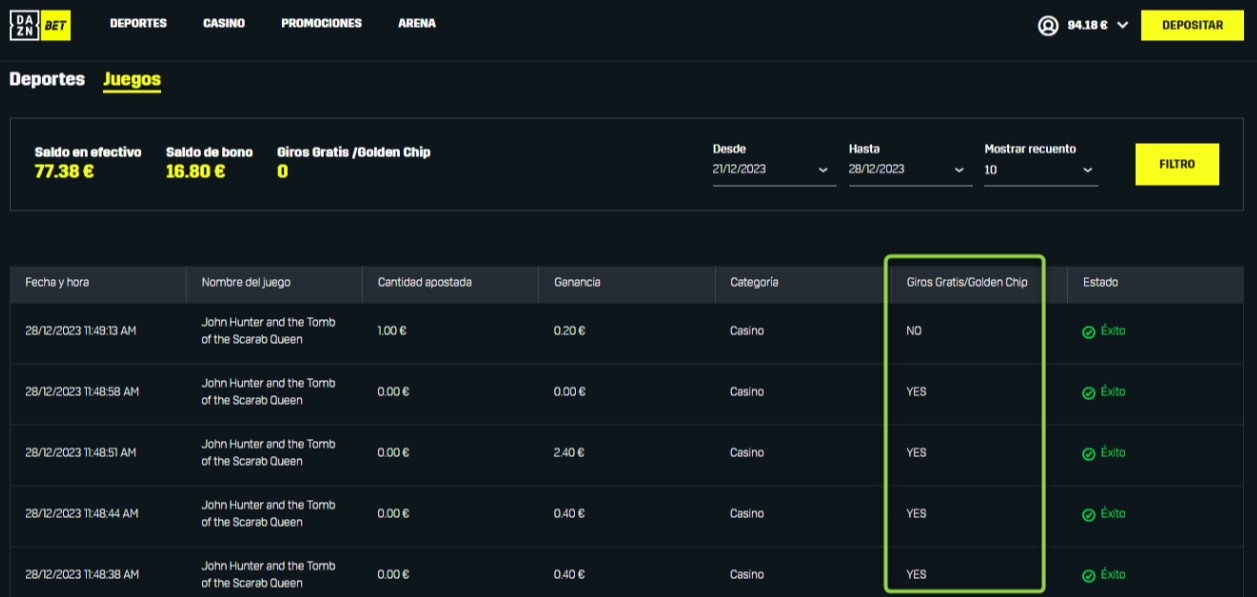Click the DEPOSITAR button

[1193, 26]
